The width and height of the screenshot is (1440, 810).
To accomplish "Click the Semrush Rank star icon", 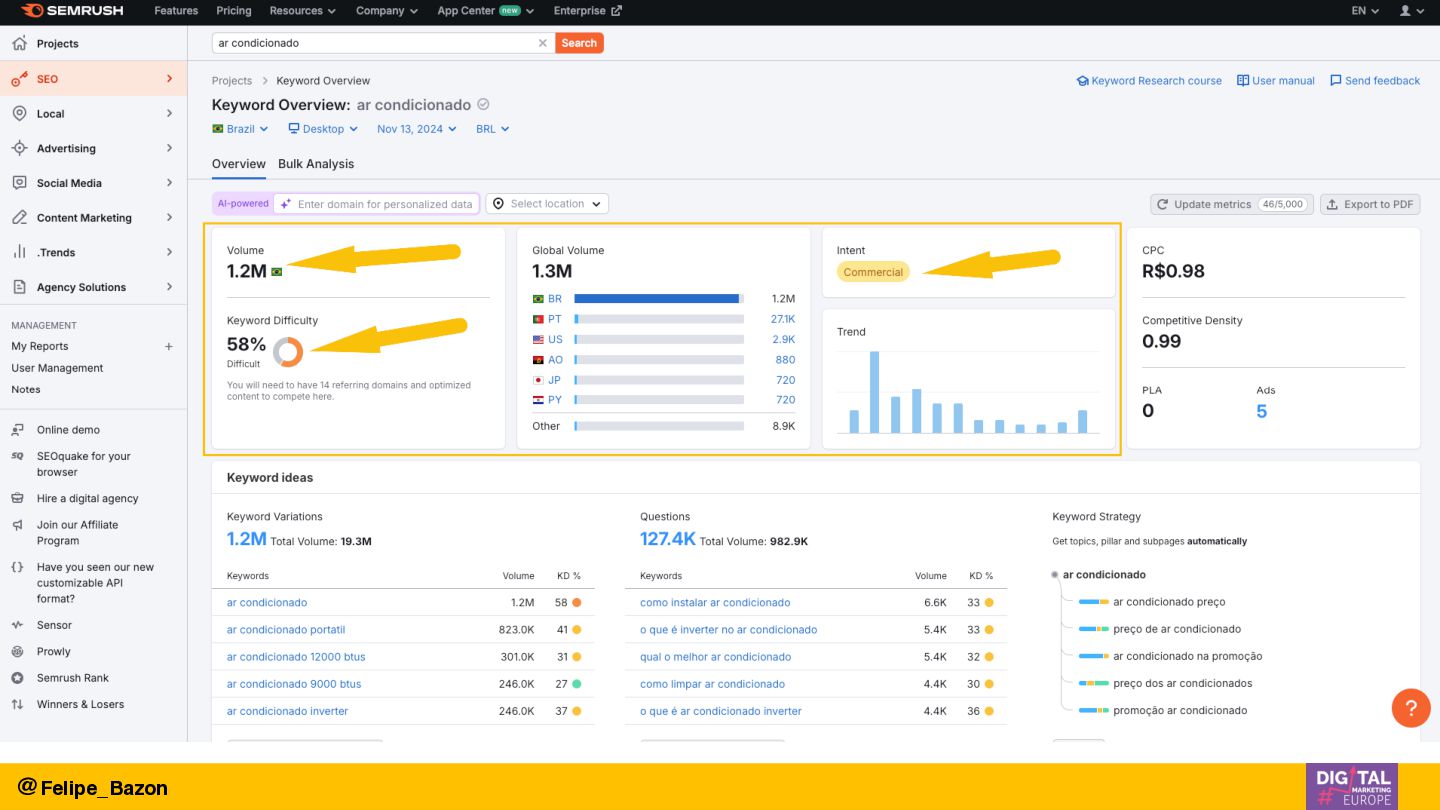I will (17, 678).
